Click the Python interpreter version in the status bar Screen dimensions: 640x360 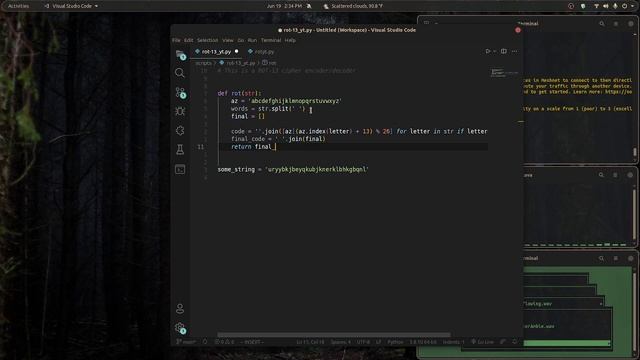pyautogui.click(x=423, y=342)
